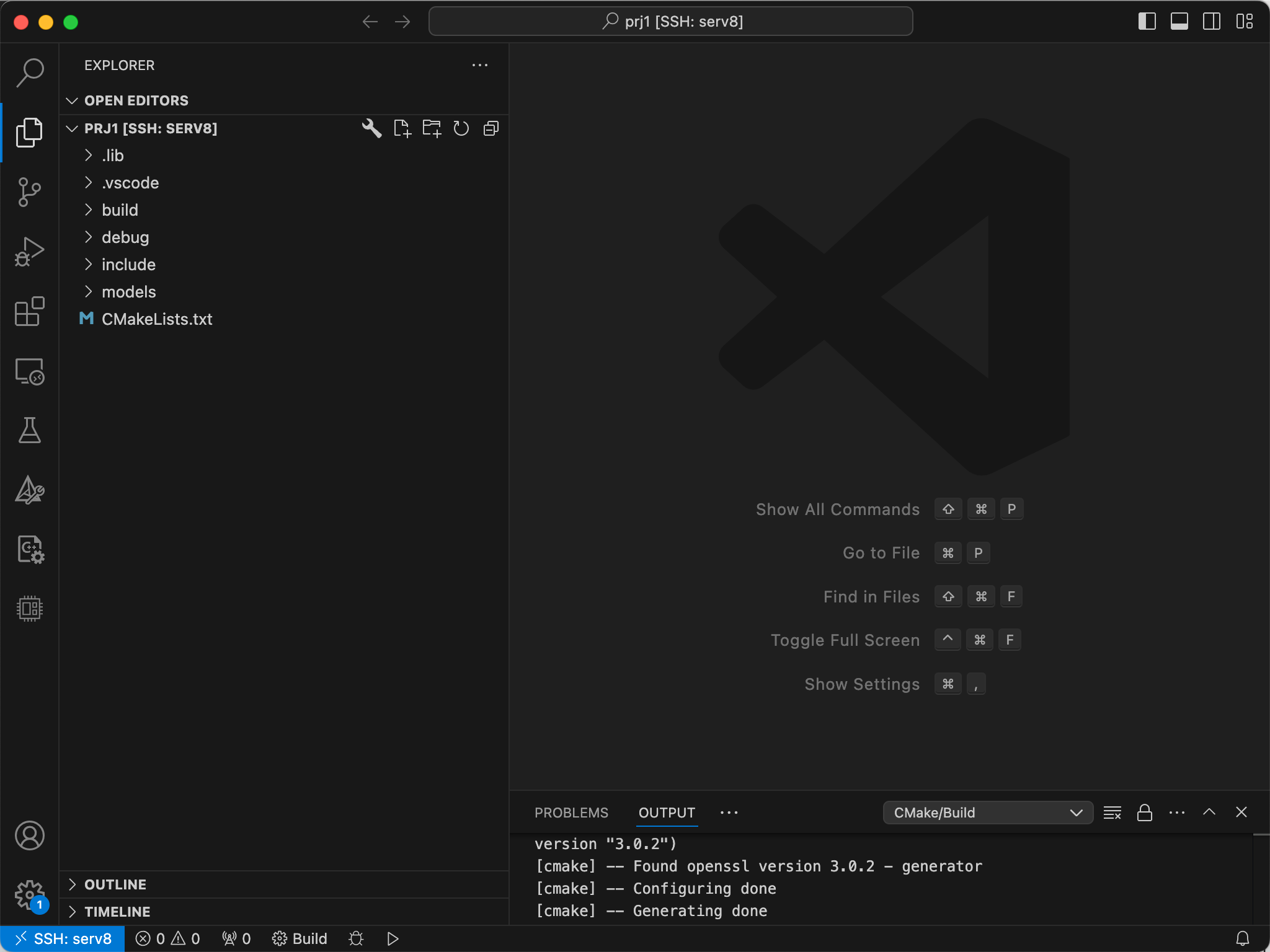Toggle primary side bar visibility
The height and width of the screenshot is (952, 1270).
click(1147, 22)
